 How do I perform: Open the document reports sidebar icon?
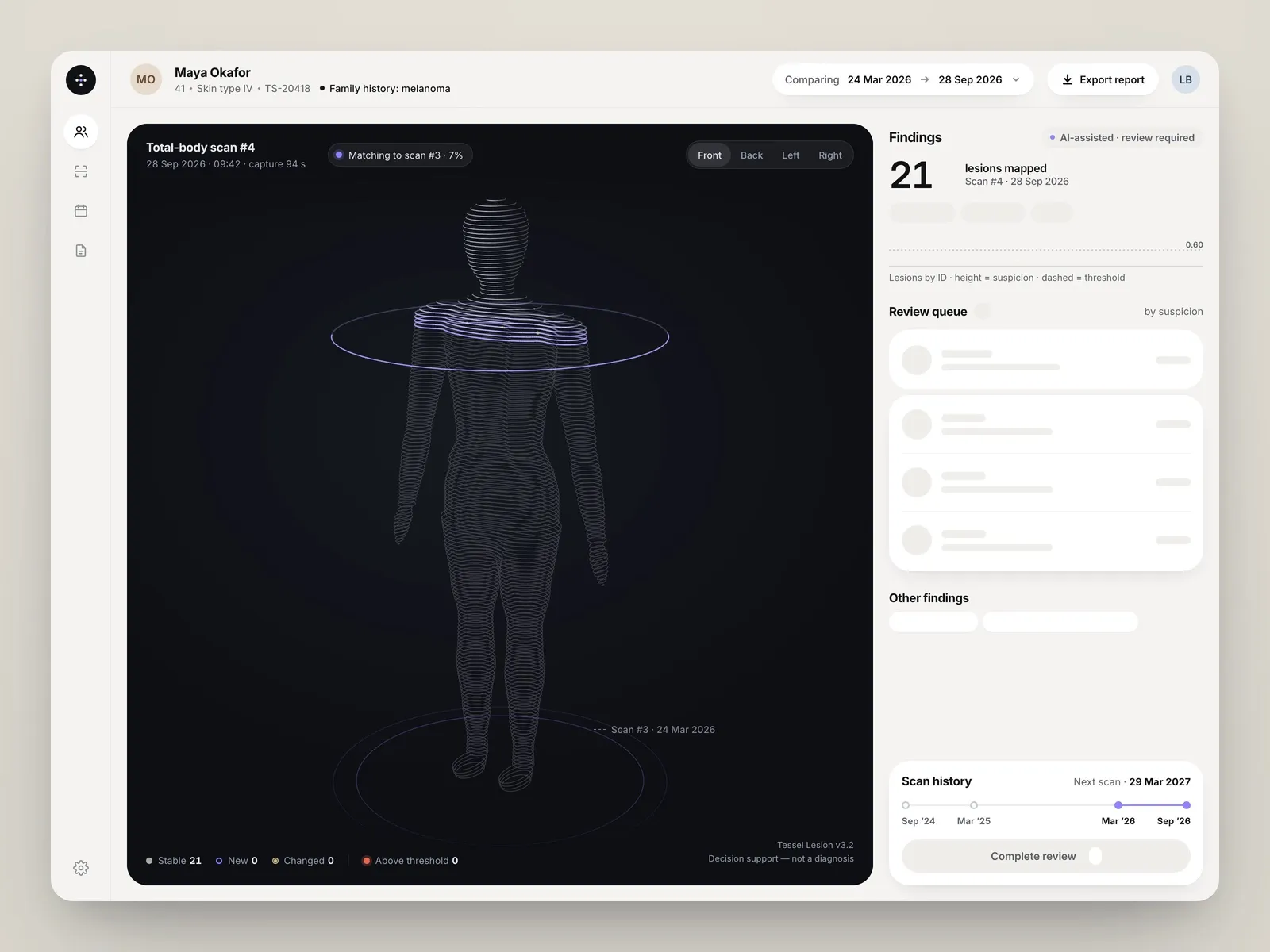[81, 251]
